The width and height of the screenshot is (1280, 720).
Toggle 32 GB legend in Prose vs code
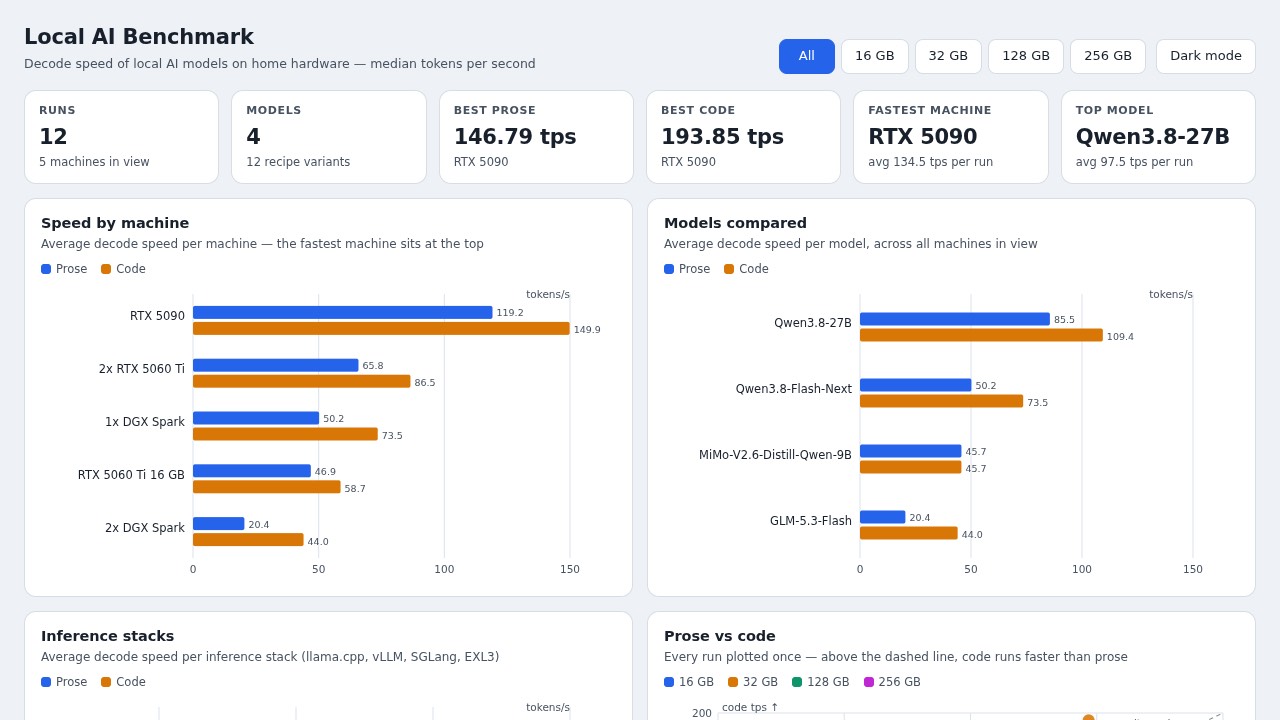tap(753, 682)
